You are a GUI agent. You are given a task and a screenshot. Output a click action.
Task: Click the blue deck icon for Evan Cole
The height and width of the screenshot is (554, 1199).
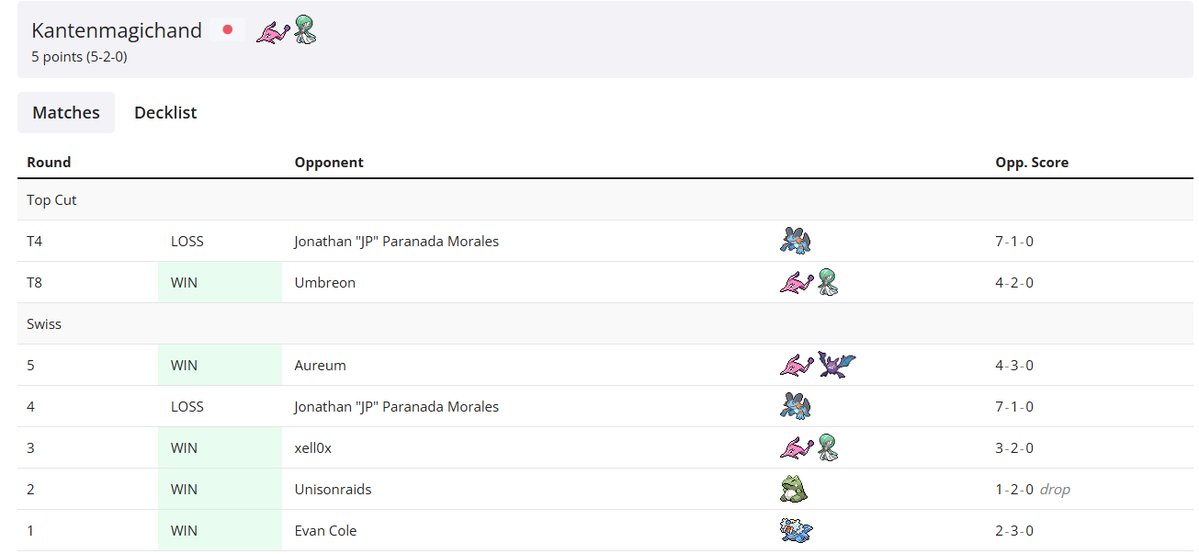point(796,530)
